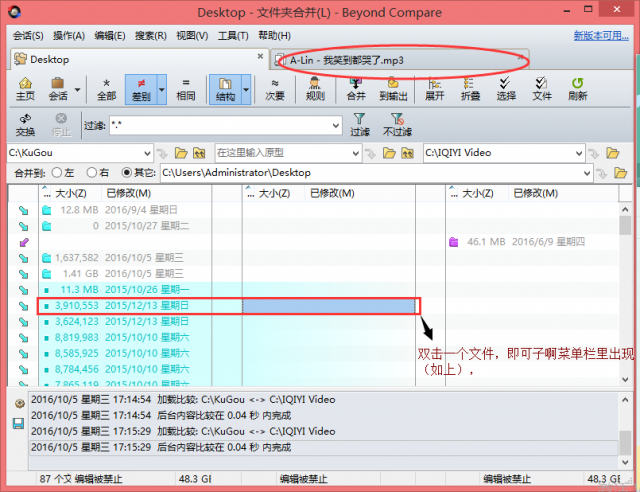
Task: Click the filter text input field
Action: click(x=220, y=125)
